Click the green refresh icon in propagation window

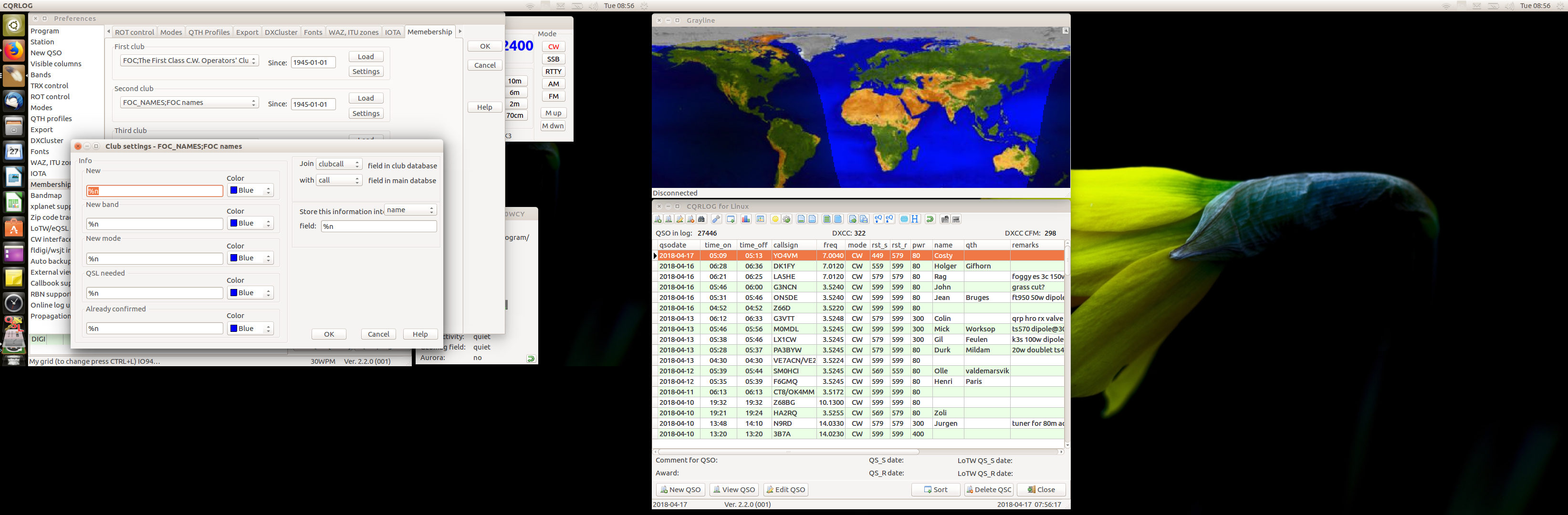pyautogui.click(x=531, y=359)
